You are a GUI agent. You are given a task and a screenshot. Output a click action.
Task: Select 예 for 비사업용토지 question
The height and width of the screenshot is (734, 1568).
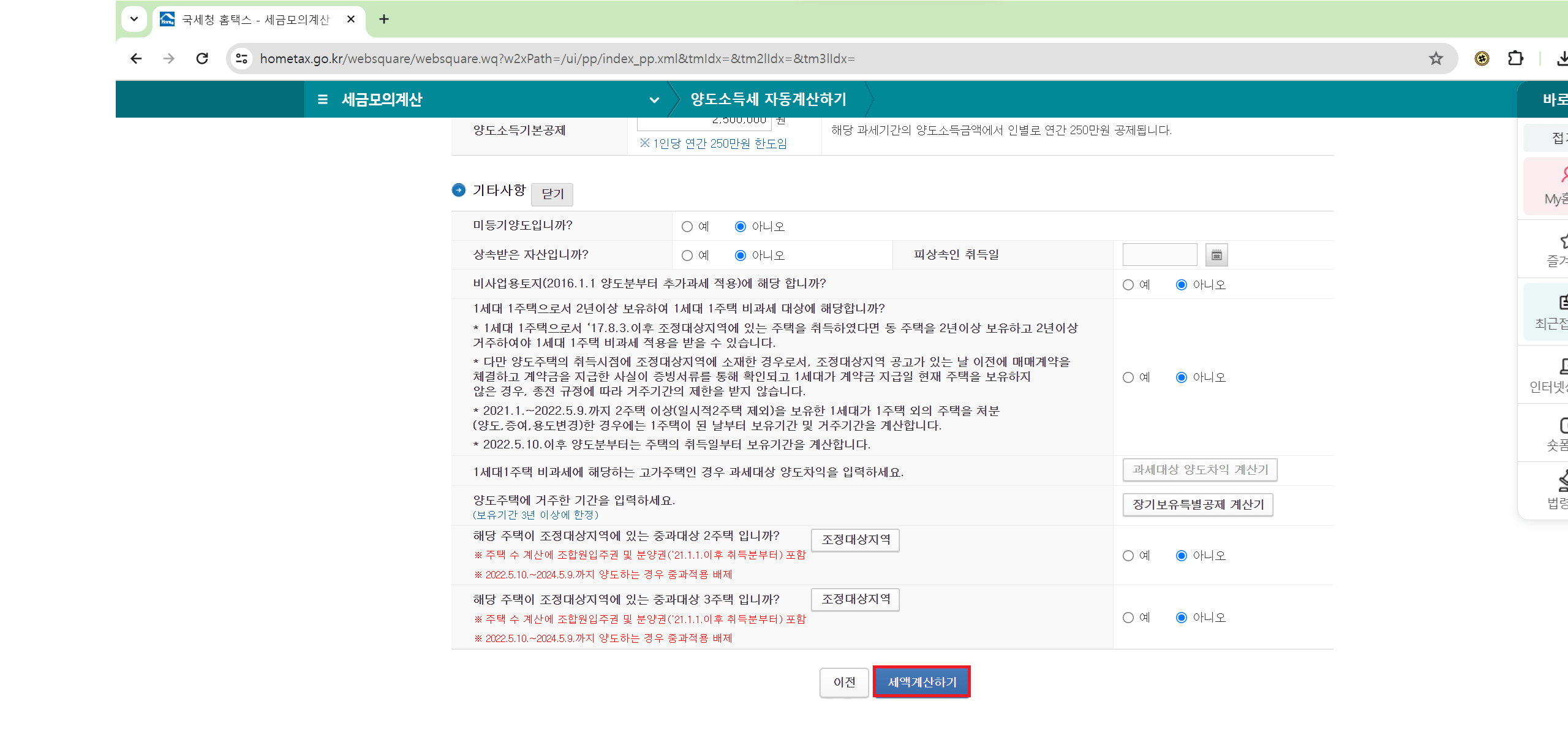1128,285
